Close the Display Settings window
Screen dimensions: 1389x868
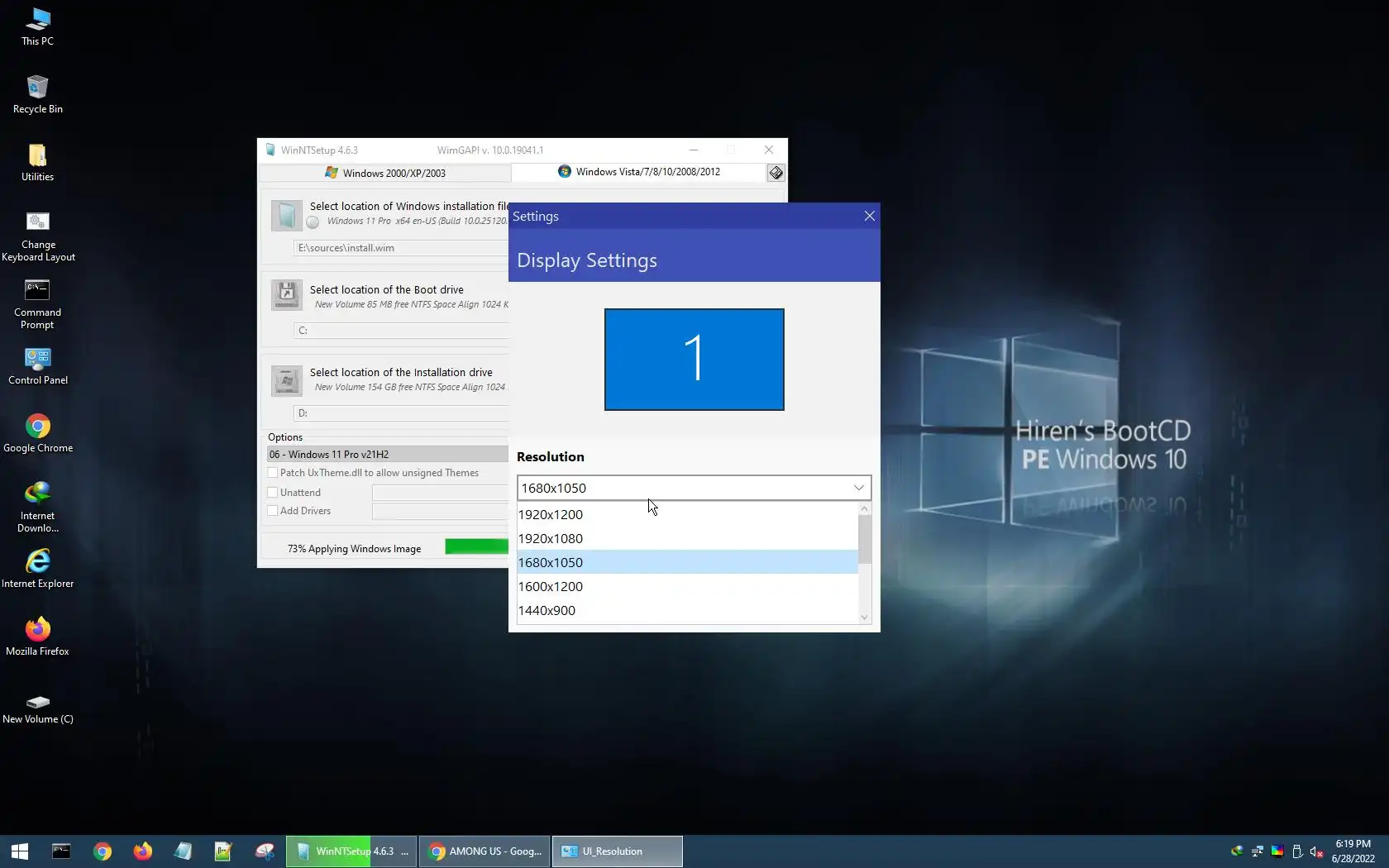[x=869, y=216]
